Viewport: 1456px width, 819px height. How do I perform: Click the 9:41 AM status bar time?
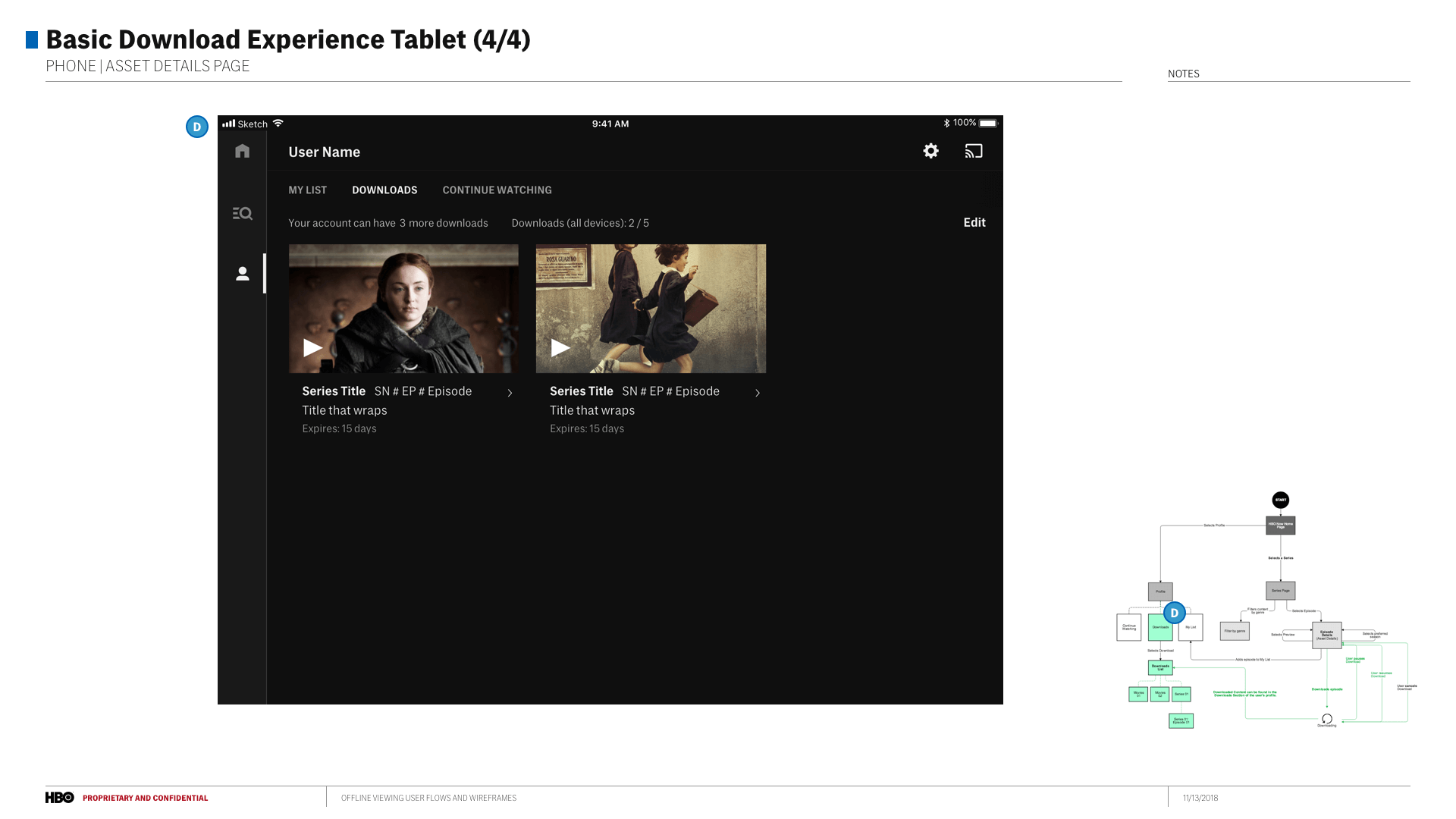(x=610, y=124)
